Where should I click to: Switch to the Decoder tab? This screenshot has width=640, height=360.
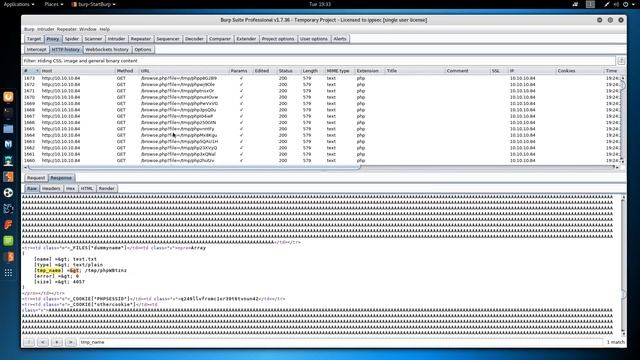tap(194, 39)
